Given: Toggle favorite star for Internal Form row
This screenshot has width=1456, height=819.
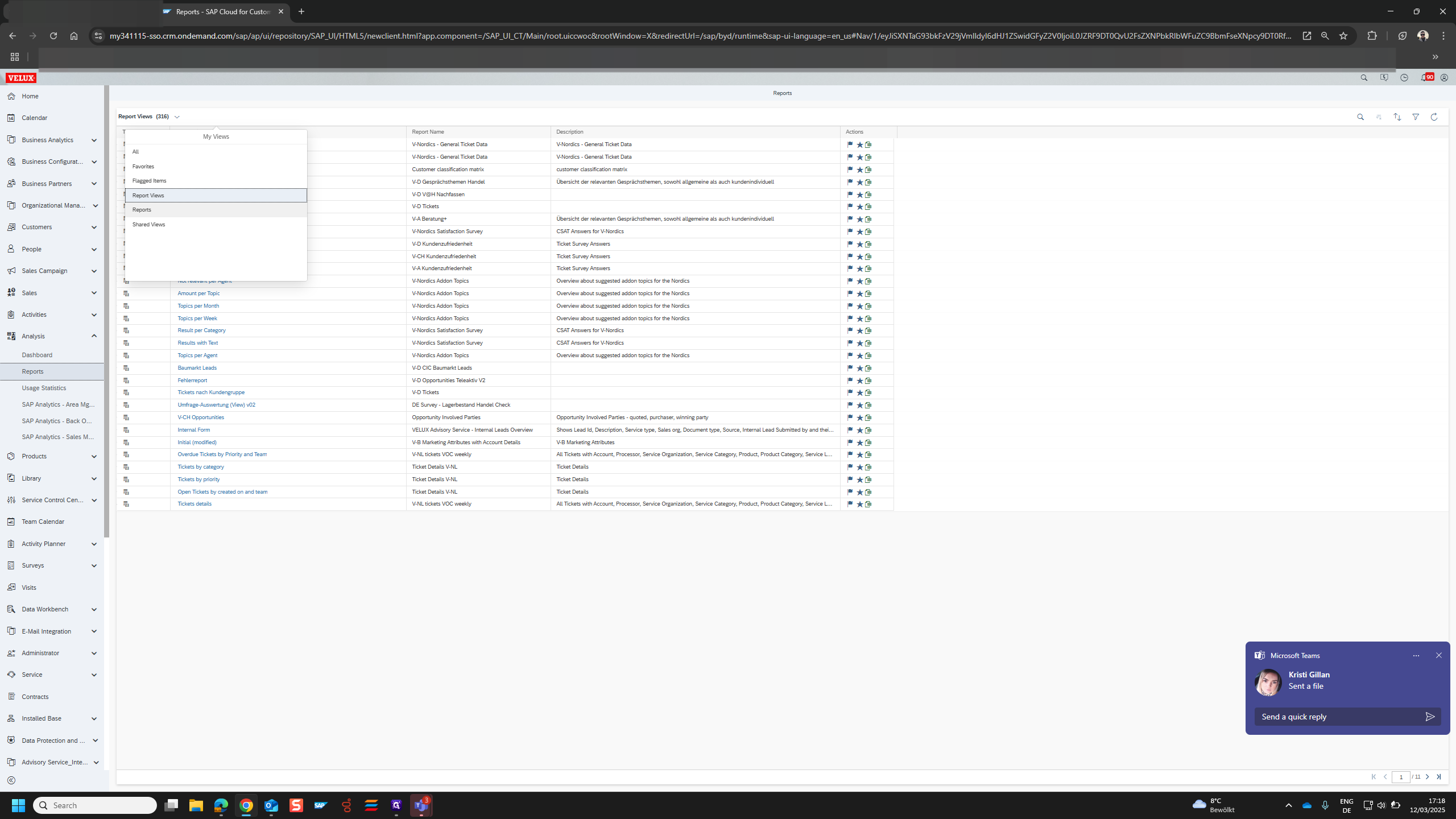Looking at the screenshot, I should click(x=859, y=430).
